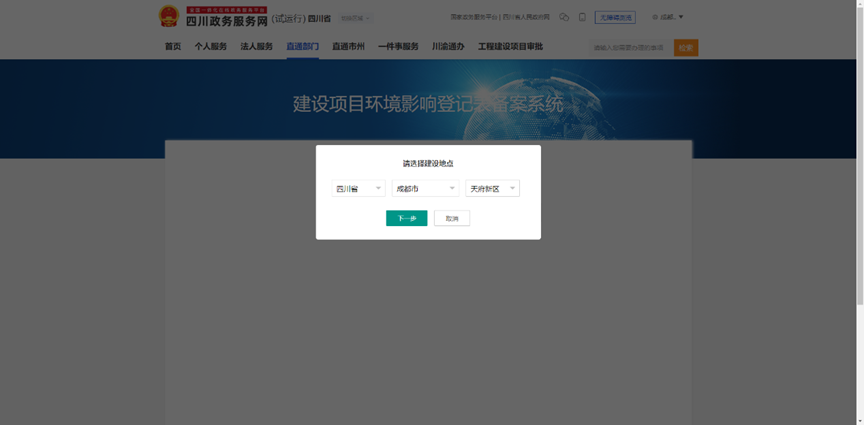Expand the 切换区域 region switcher
Image resolution: width=864 pixels, height=425 pixels.
(355, 18)
